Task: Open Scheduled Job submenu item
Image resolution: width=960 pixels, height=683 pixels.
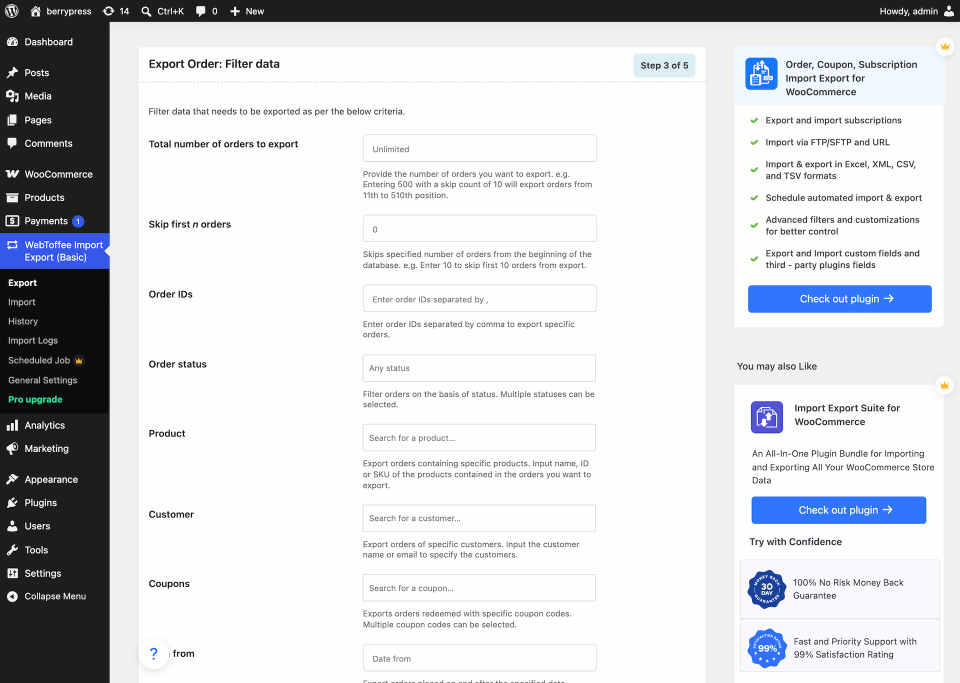Action: (39, 360)
